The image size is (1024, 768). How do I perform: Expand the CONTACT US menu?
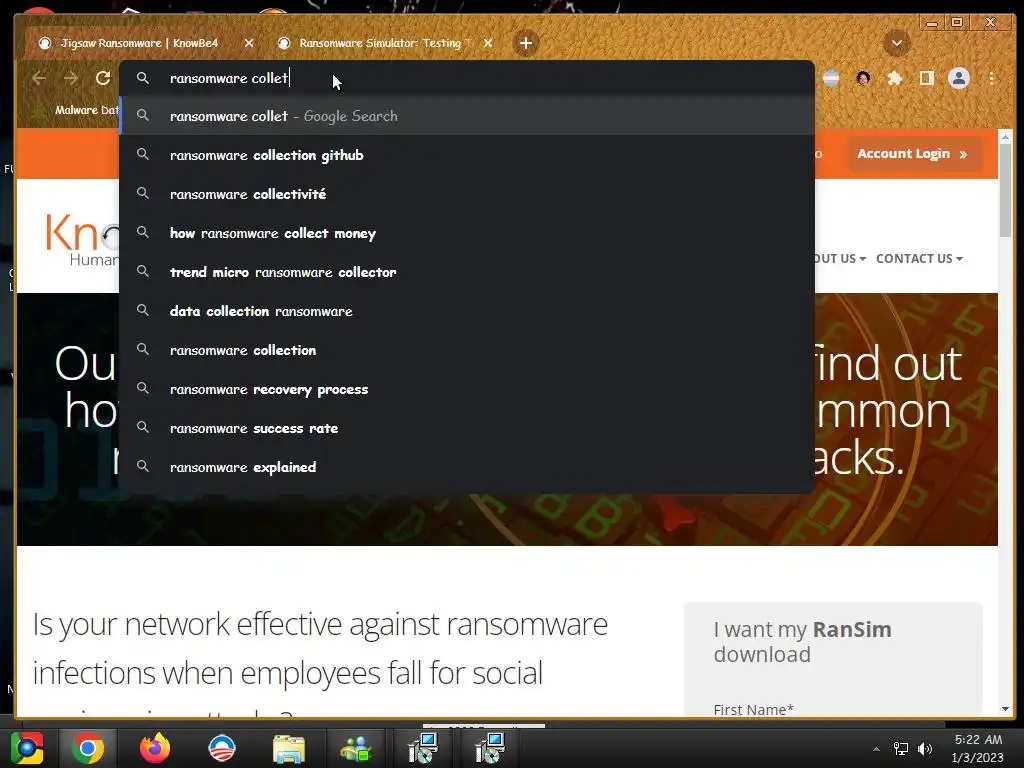[x=919, y=259]
